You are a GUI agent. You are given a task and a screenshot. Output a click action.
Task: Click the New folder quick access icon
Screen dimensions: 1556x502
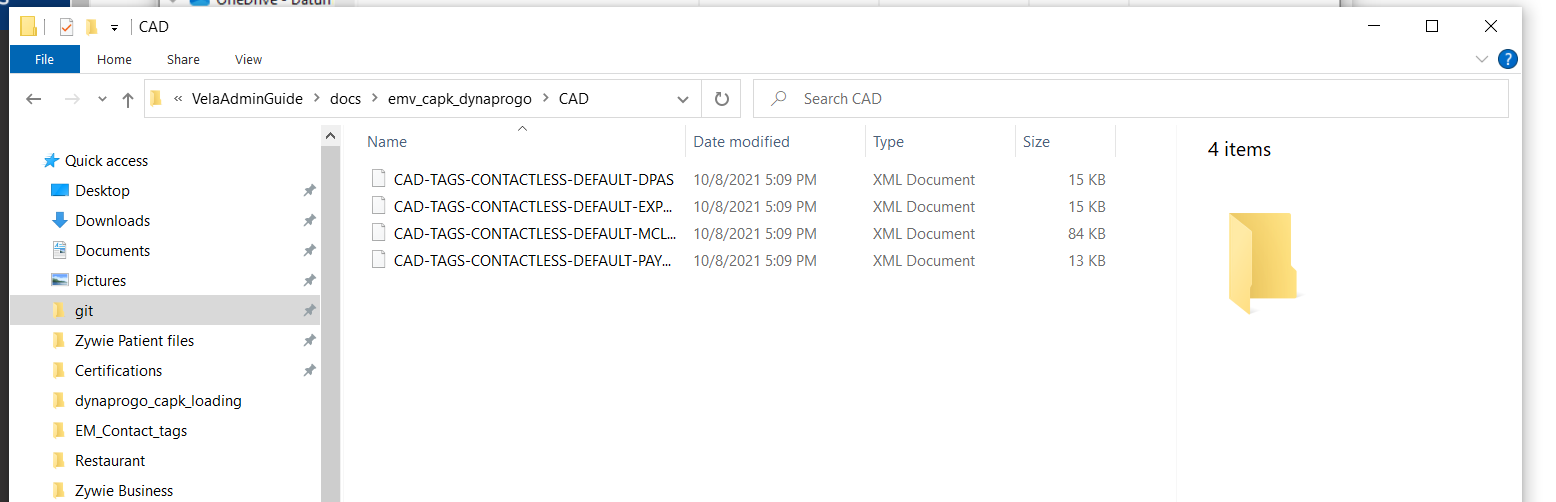92,27
